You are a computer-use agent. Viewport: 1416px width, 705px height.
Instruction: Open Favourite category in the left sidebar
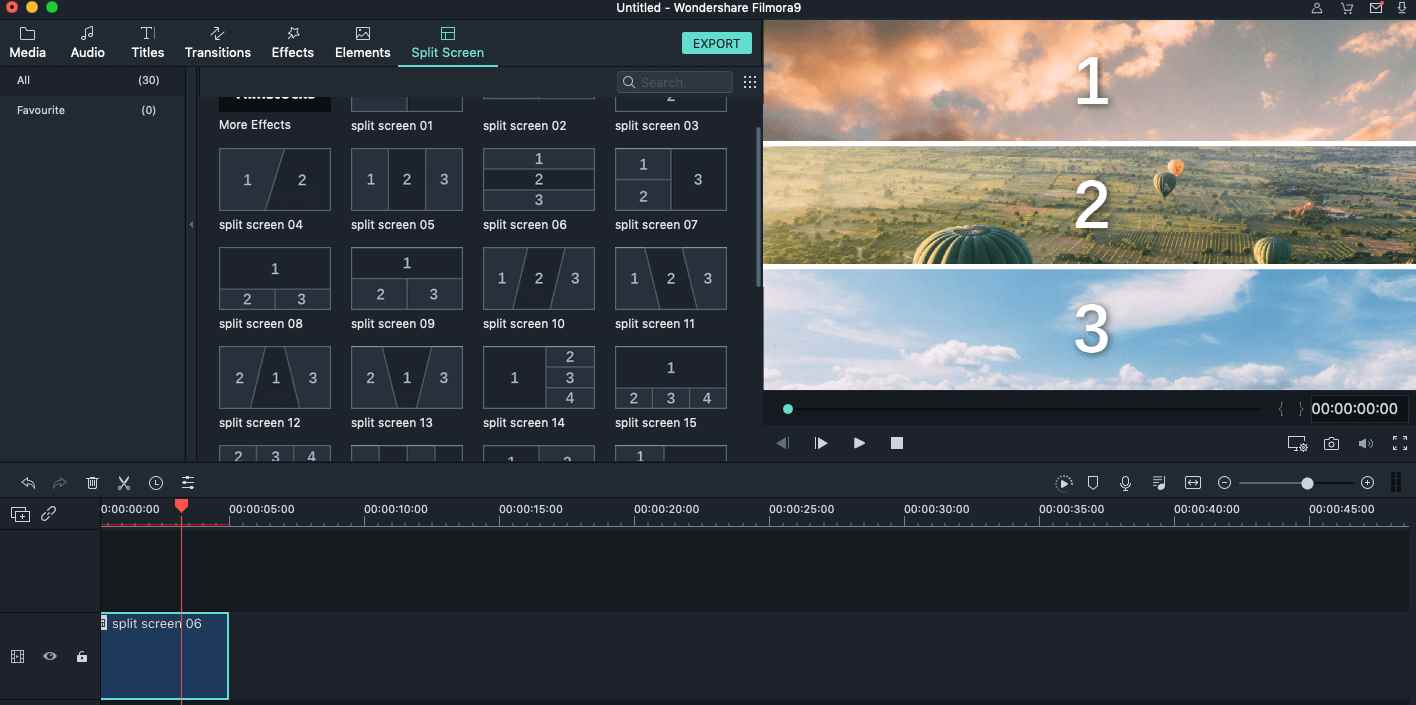pyautogui.click(x=40, y=110)
